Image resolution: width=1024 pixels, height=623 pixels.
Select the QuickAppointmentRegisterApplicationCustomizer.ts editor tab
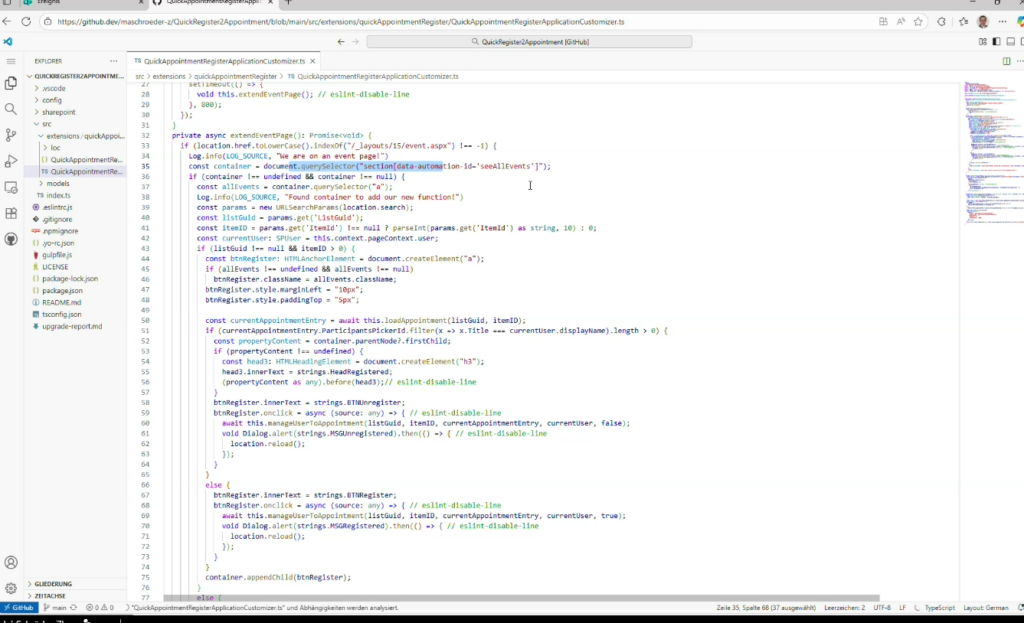225,61
